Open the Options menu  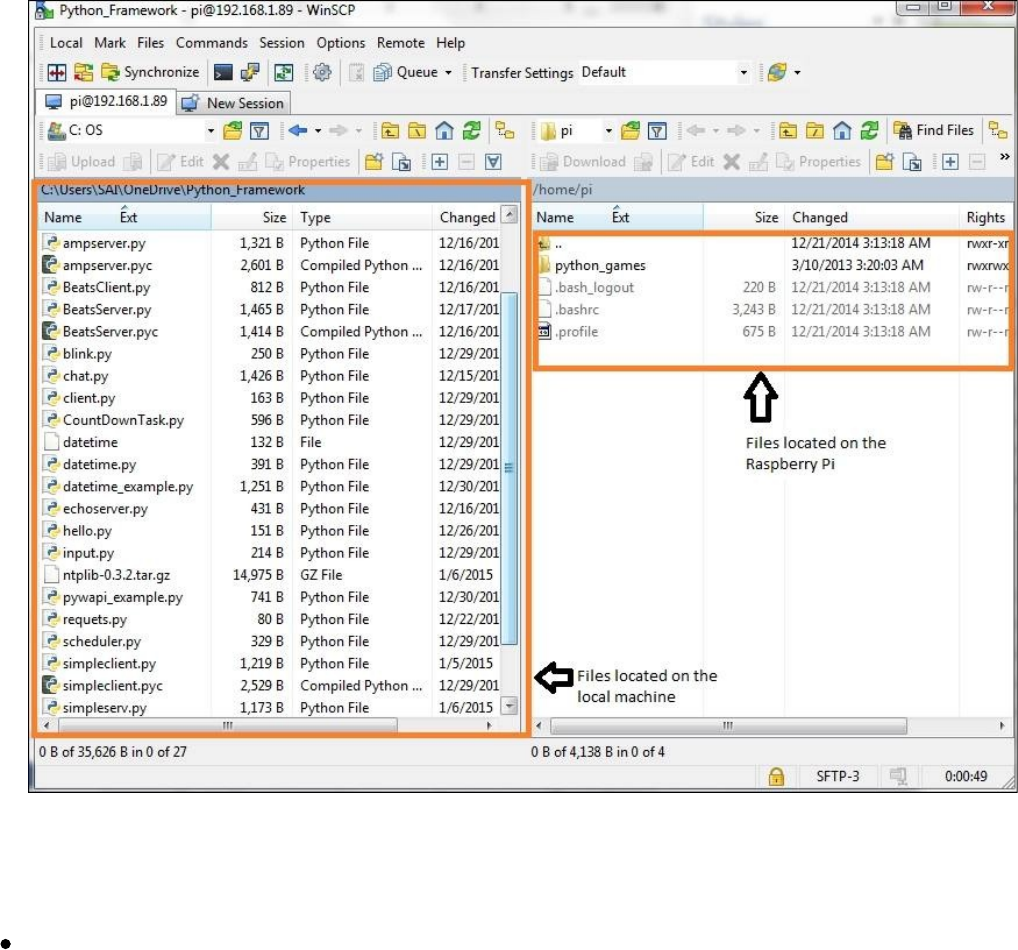(341, 43)
